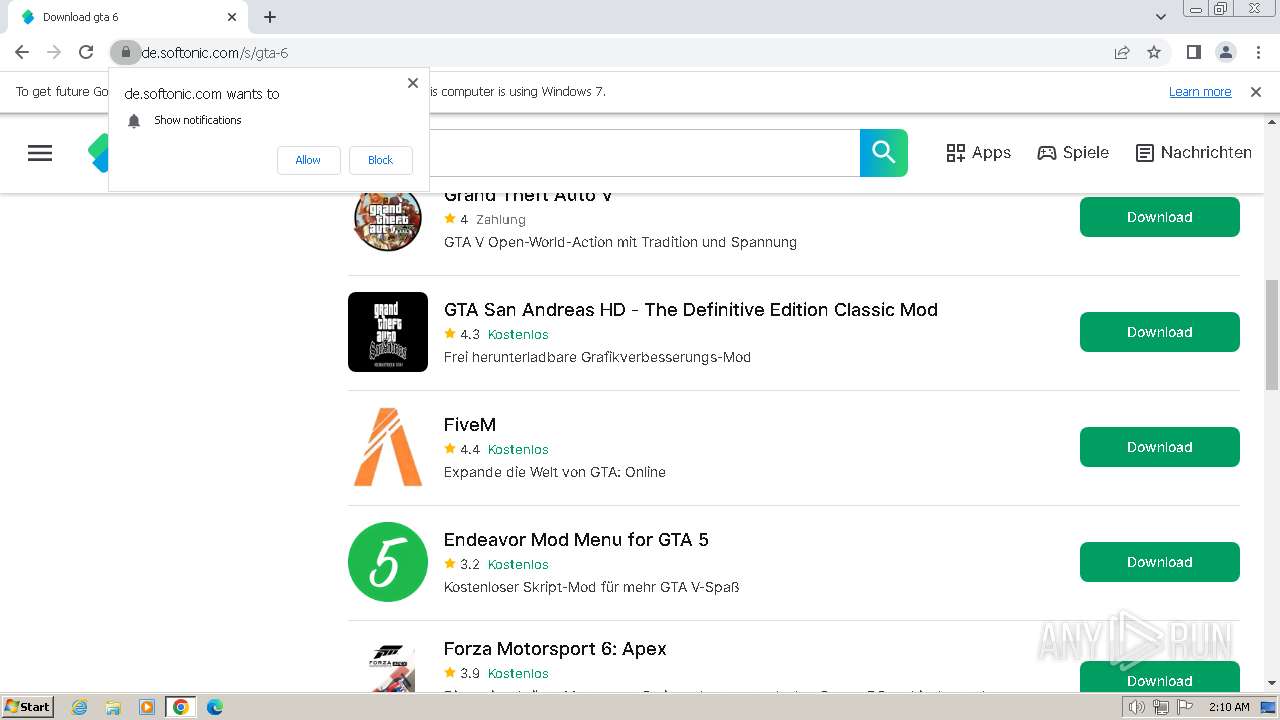Open the network icon in the tray
This screenshot has height=720, width=1280.
(x=1160, y=707)
